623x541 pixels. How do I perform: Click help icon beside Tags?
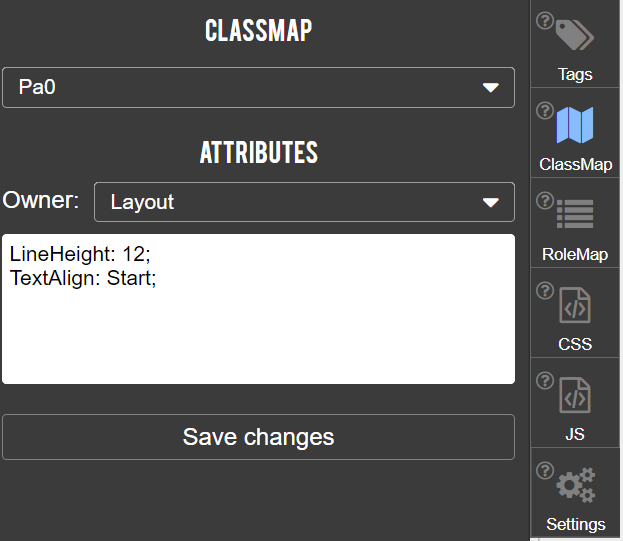pos(545,20)
